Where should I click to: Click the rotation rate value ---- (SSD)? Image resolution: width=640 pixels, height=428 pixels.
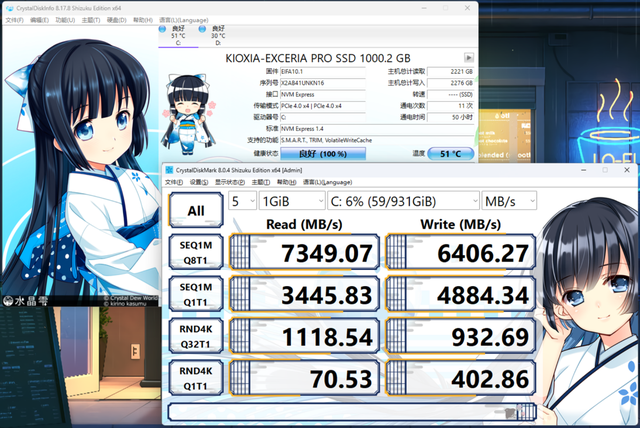point(451,94)
